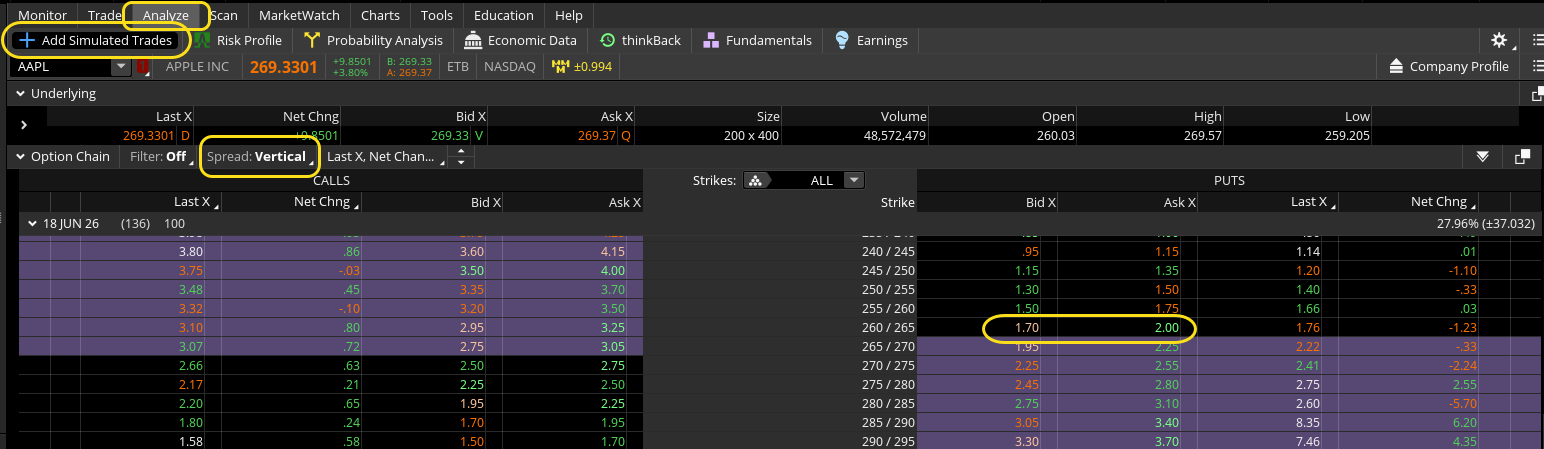Detach the Option Chain section into a window
Viewport: 1544px width, 449px height.
[x=1522, y=157]
